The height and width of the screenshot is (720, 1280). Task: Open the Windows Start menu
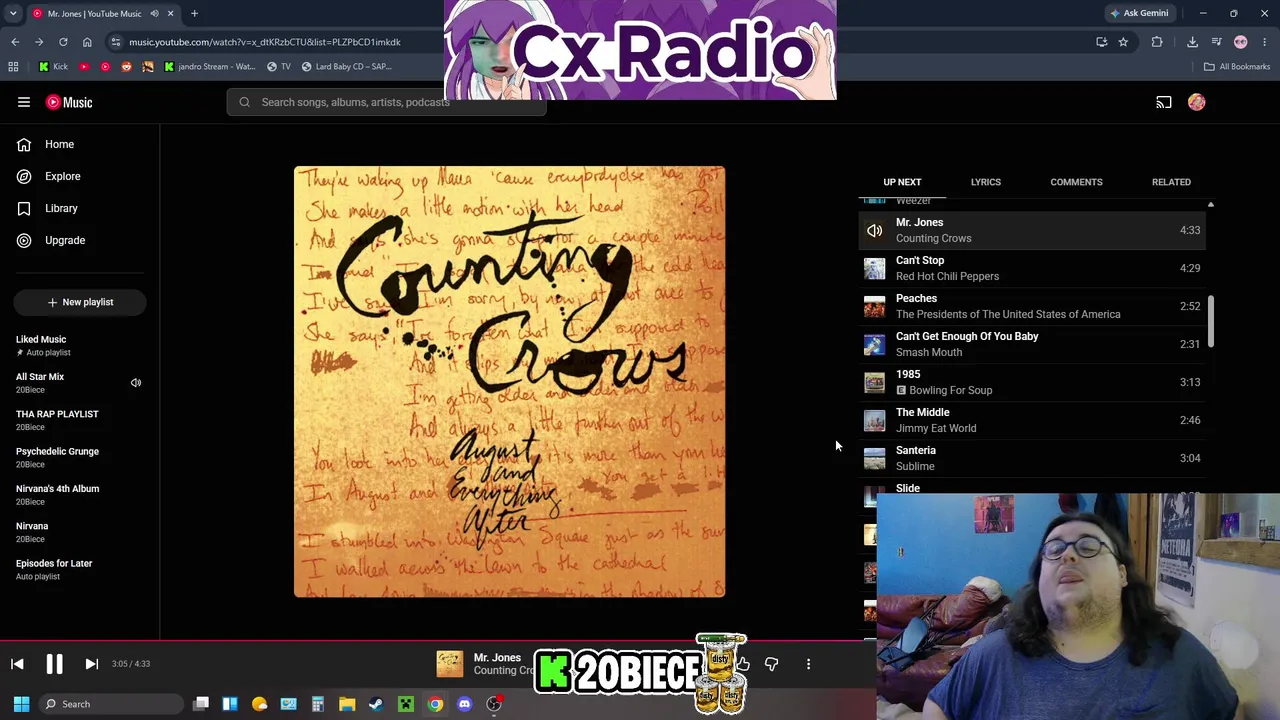21,704
